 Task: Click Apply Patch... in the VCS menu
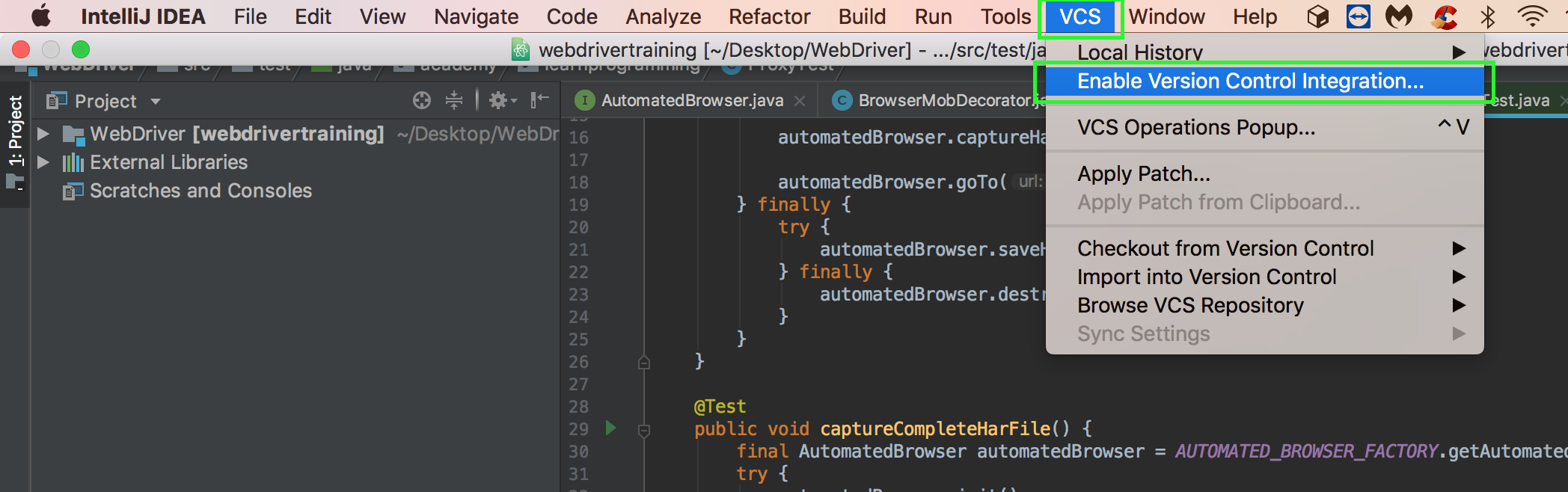coord(1143,173)
